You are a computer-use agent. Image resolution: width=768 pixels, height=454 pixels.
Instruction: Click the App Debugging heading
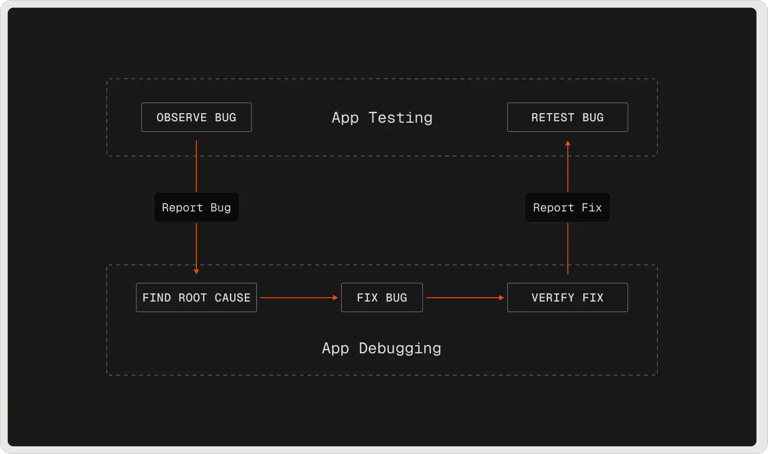click(382, 348)
